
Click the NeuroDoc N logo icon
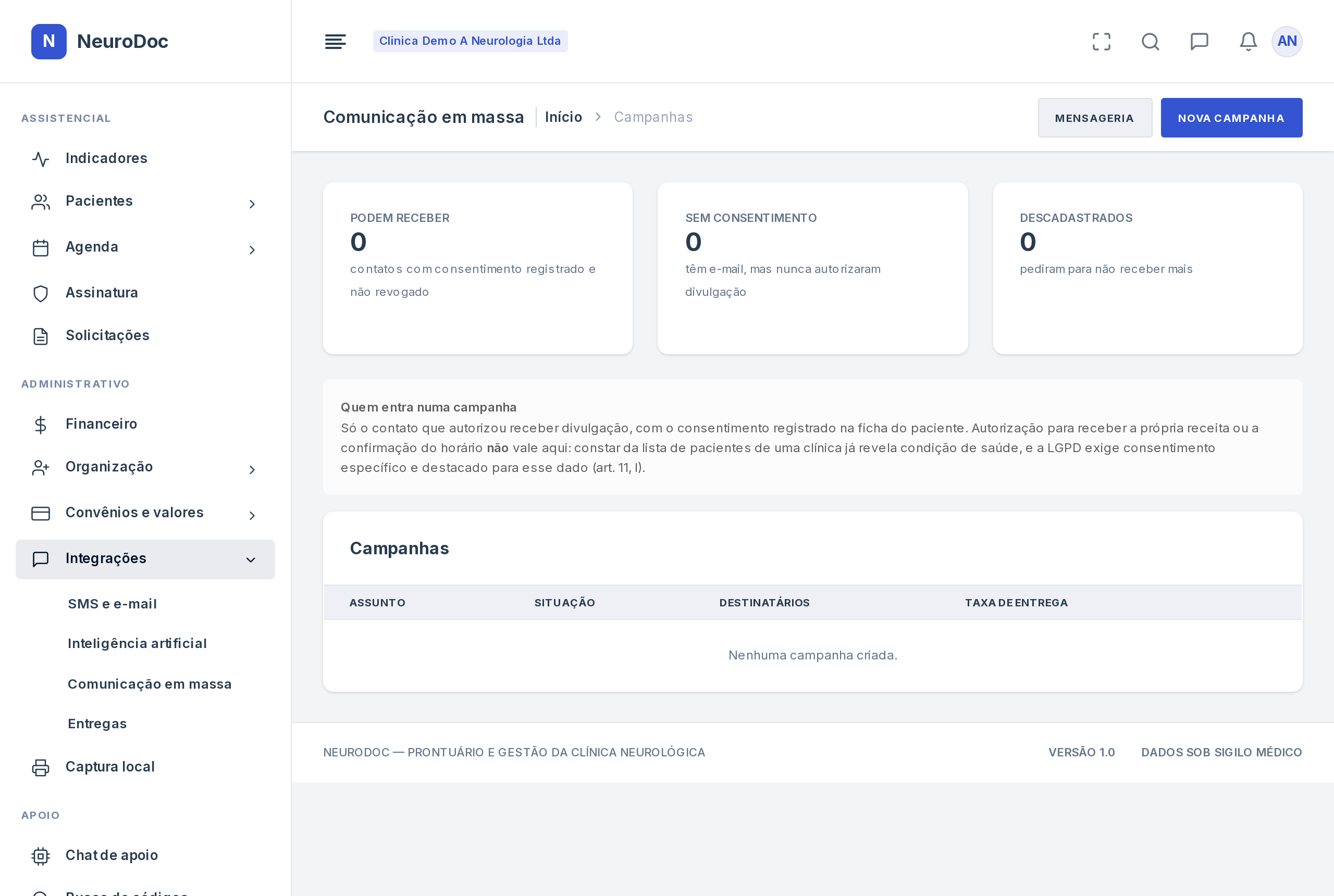[x=48, y=41]
